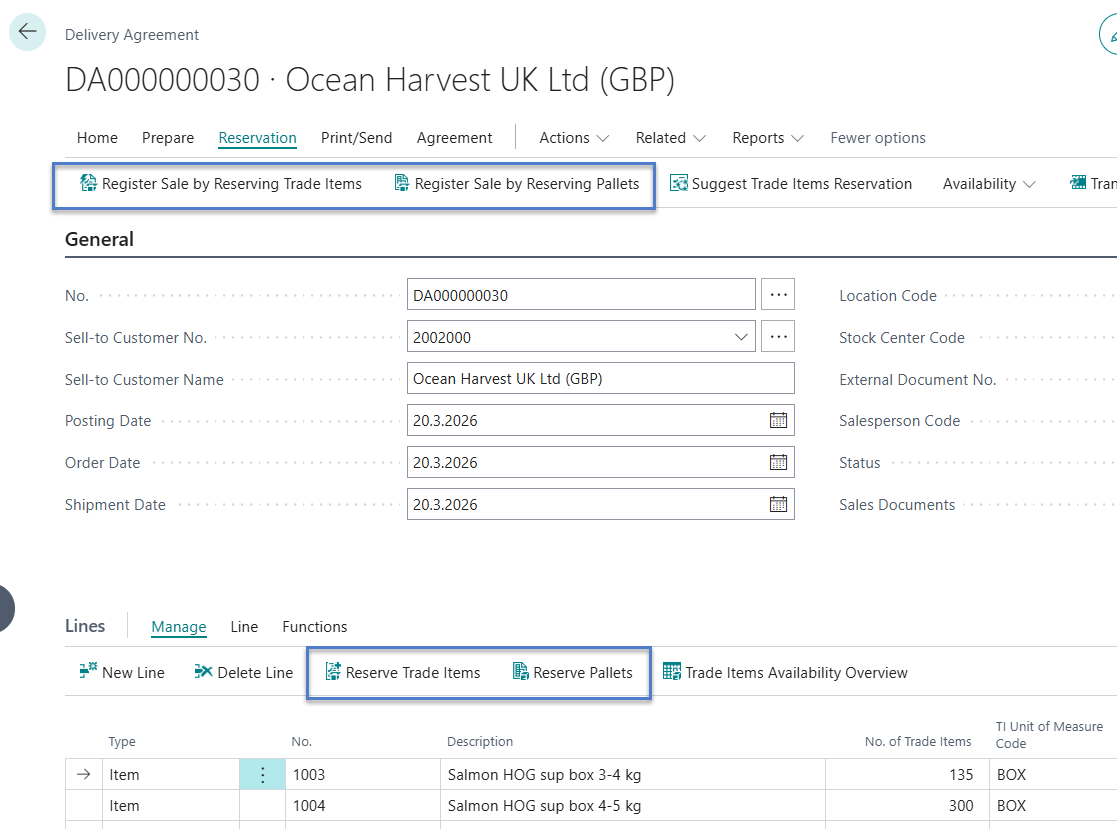Viewport: 1117px width, 829px height.
Task: Click the Reserve Pallets icon
Action: click(x=521, y=673)
